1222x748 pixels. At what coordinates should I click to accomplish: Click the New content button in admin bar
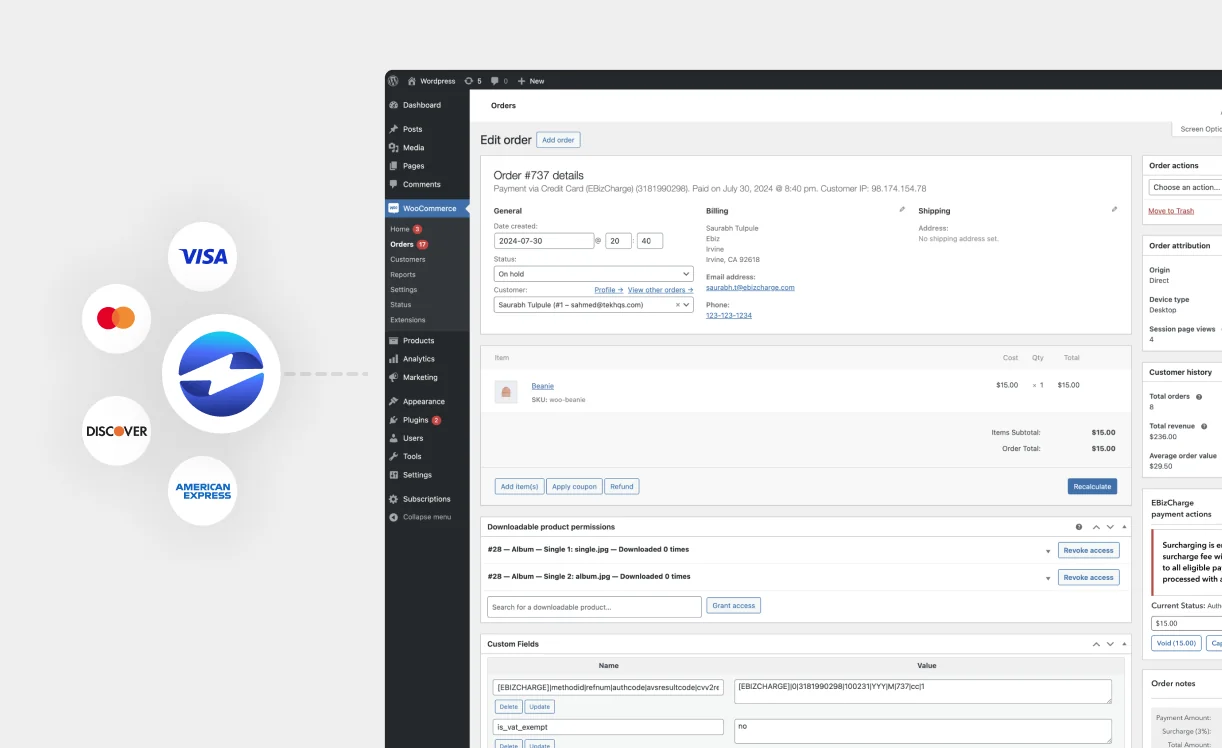[x=531, y=81]
